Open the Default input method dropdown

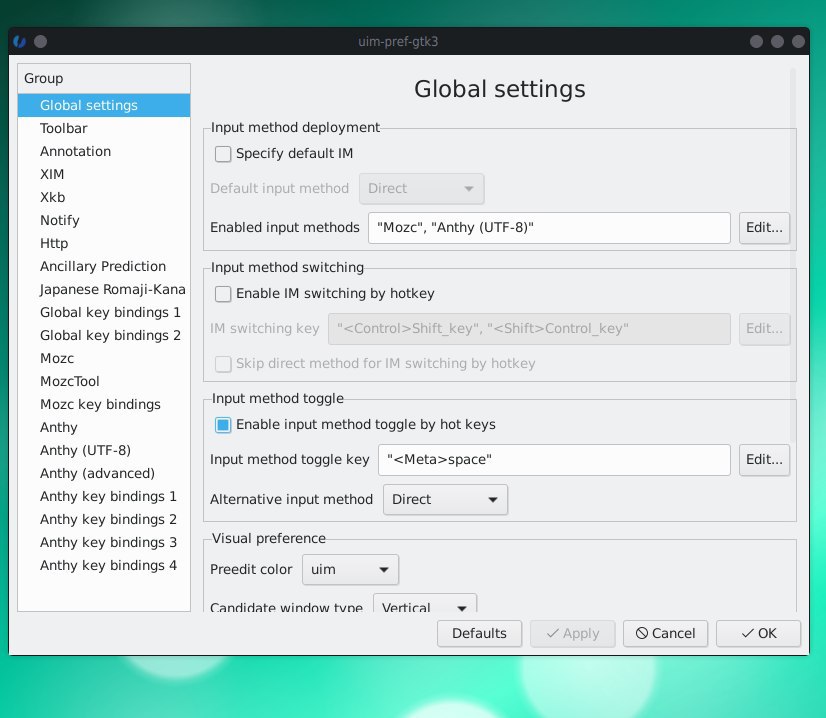tap(421, 189)
